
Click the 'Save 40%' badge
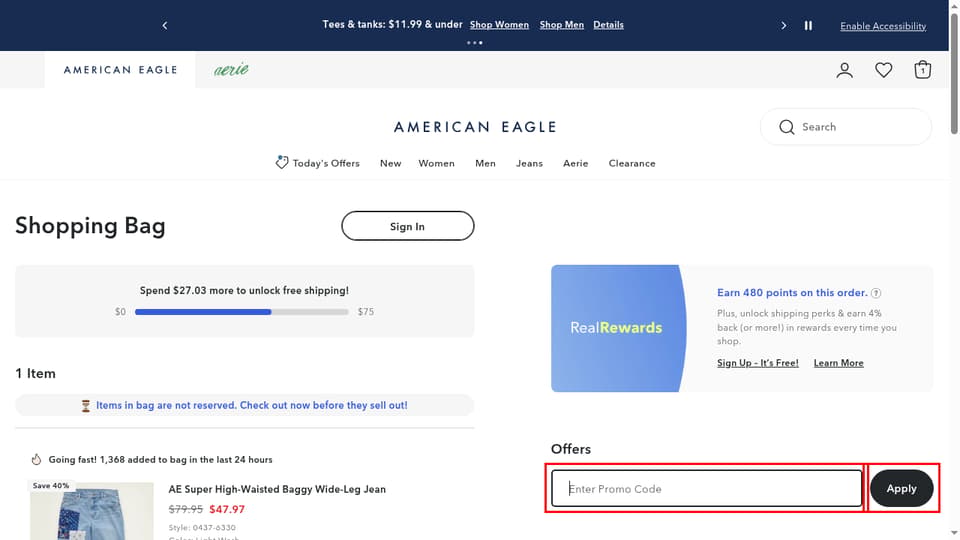point(51,486)
